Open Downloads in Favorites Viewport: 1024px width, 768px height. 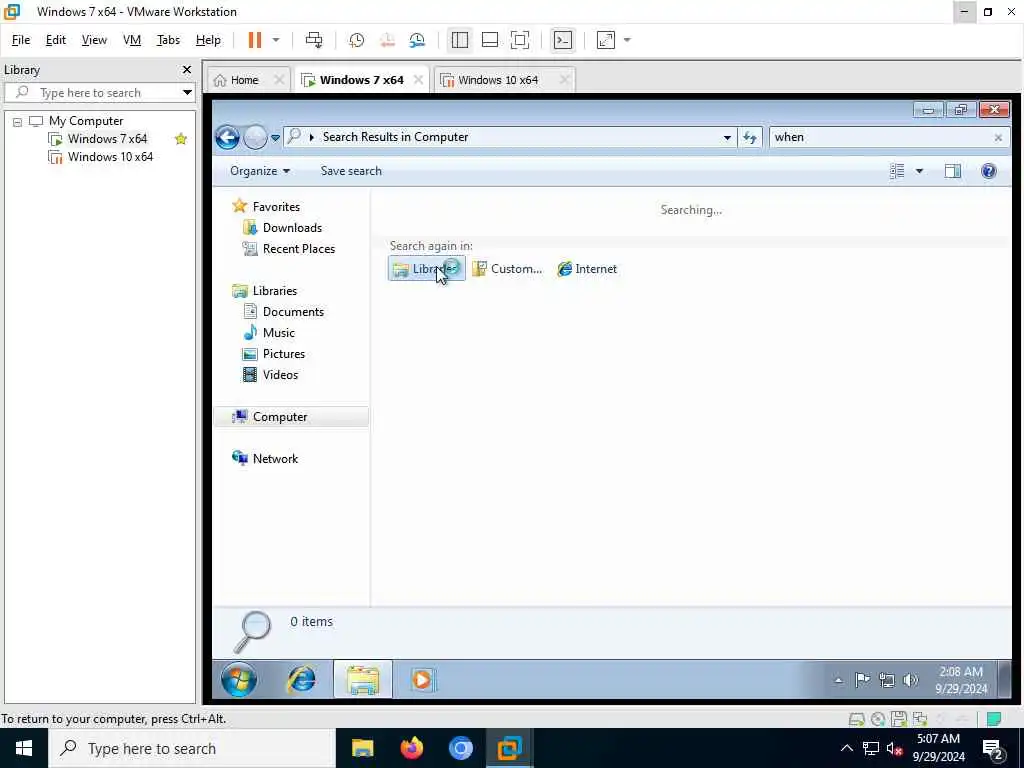click(x=292, y=228)
